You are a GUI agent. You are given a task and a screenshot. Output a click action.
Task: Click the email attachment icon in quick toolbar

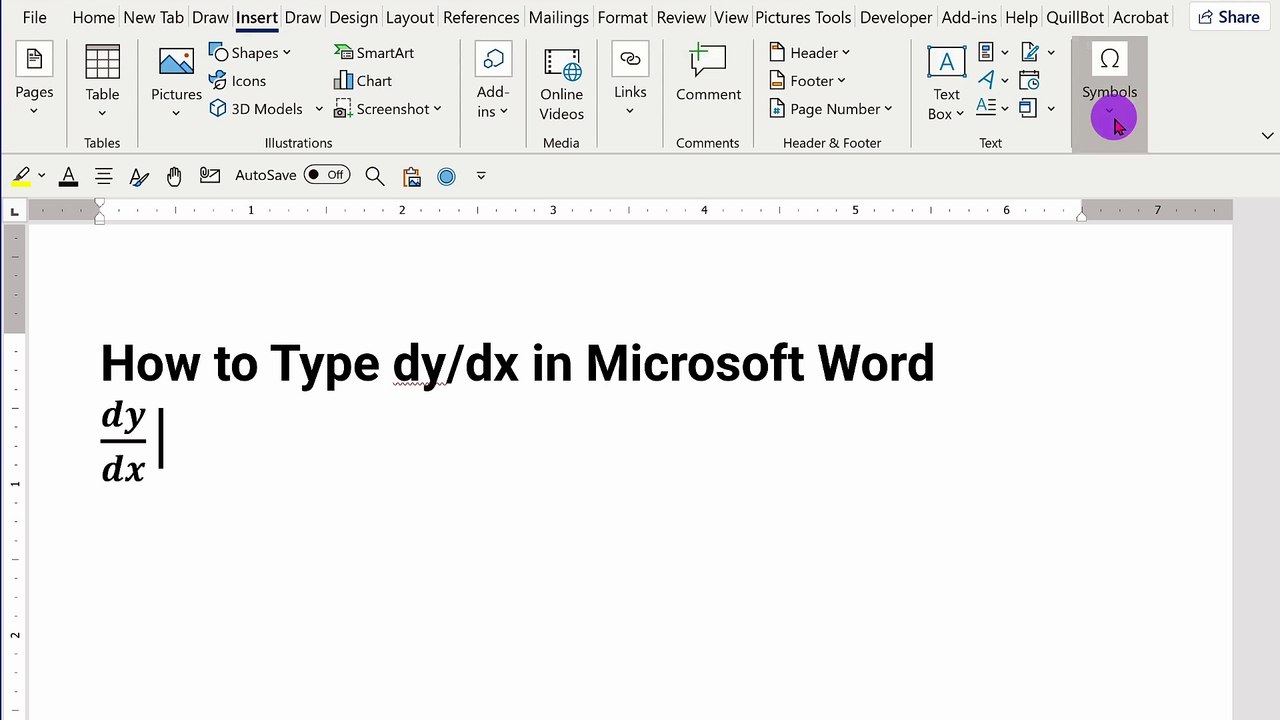[x=209, y=176]
